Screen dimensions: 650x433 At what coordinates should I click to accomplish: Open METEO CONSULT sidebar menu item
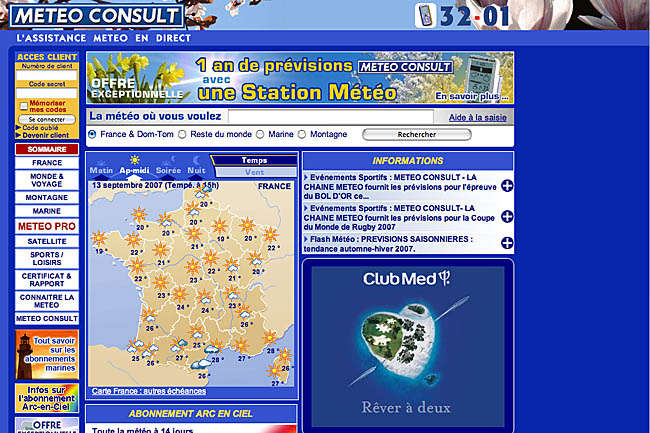47,319
